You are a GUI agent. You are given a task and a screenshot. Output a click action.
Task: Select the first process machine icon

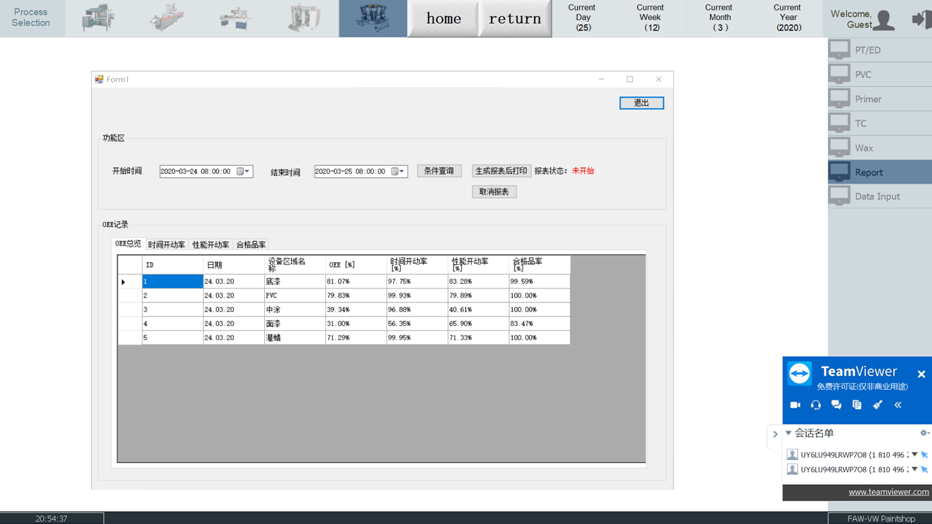click(99, 19)
